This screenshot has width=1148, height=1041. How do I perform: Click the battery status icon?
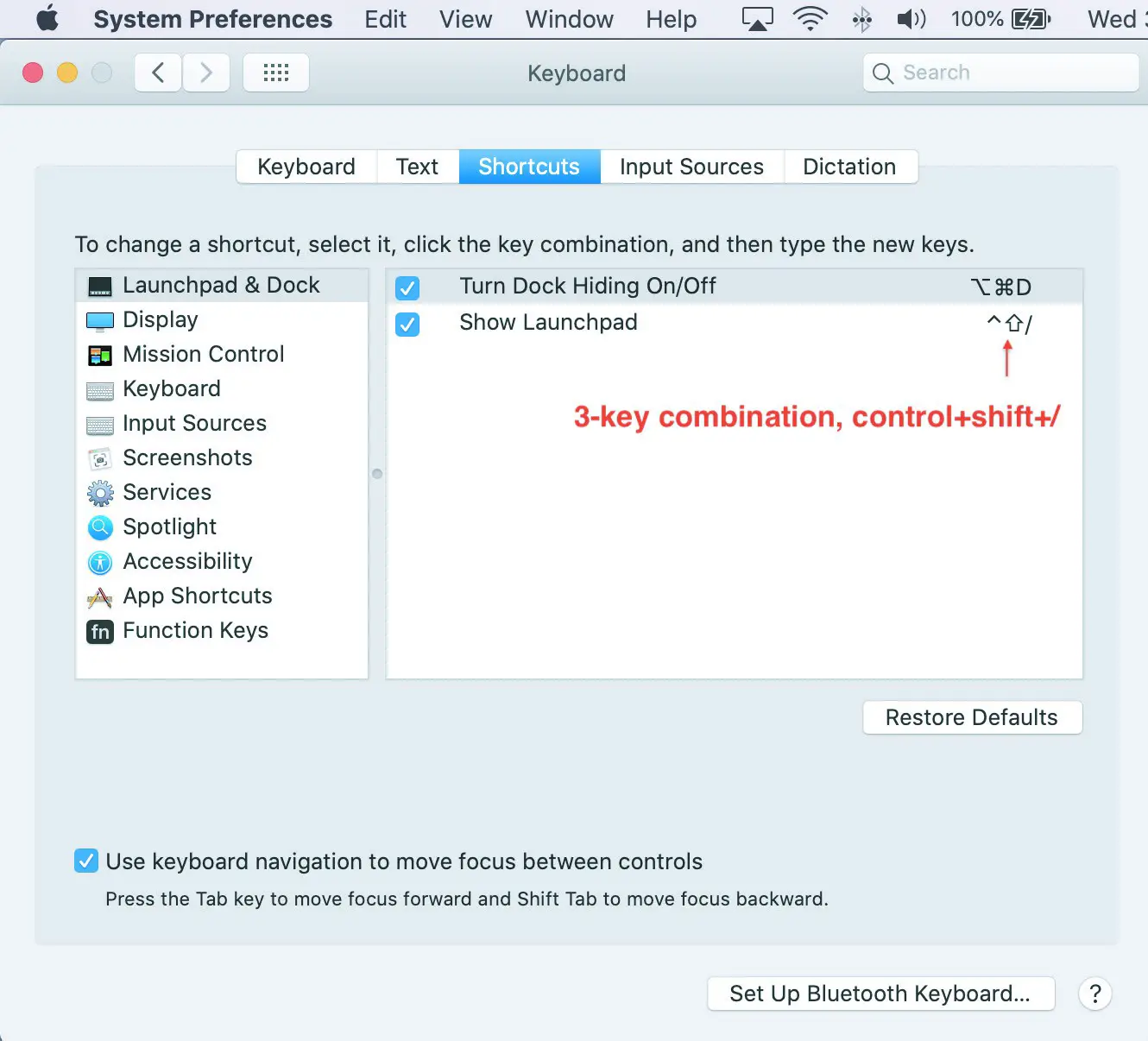pyautogui.click(x=1031, y=19)
